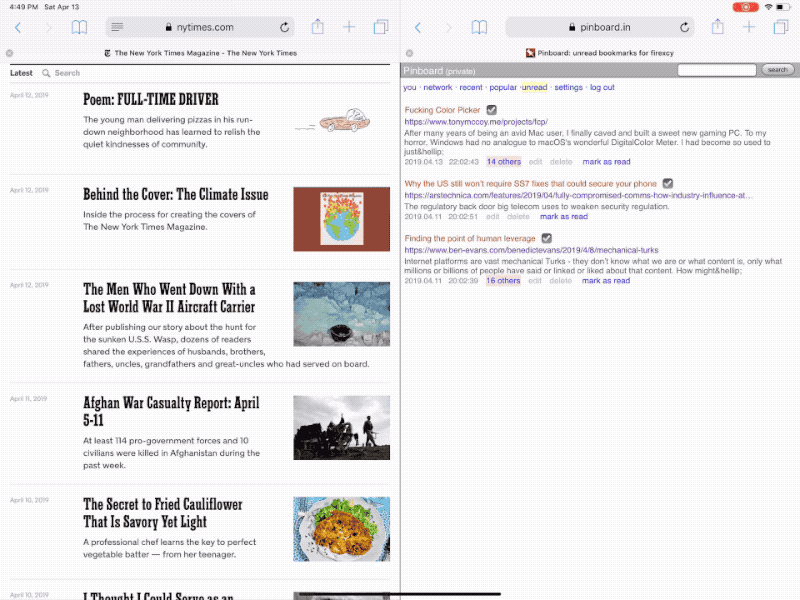Tap the pinboard.in address bar
The image size is (800, 600).
click(600, 27)
